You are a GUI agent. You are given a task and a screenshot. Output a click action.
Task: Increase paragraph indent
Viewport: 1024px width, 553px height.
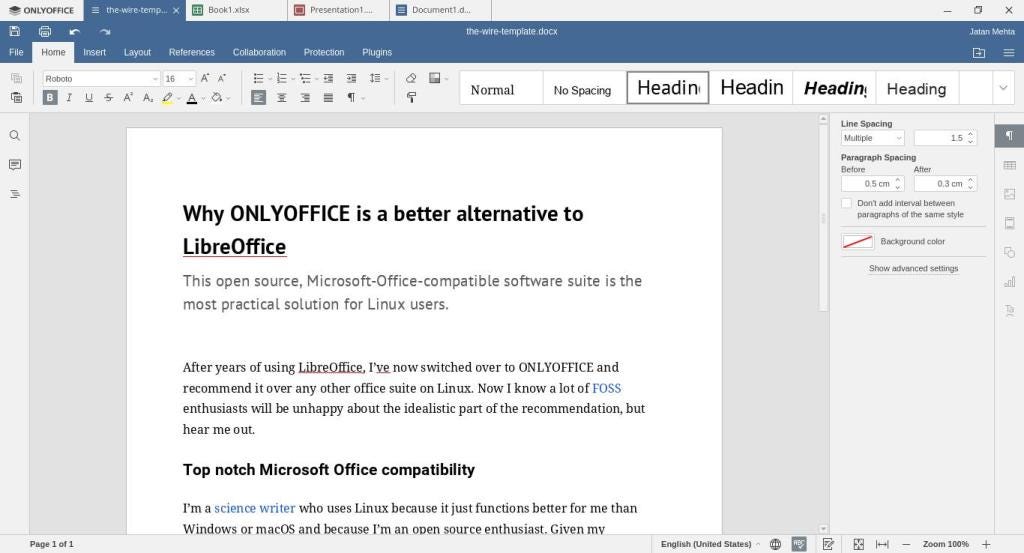[351, 78]
